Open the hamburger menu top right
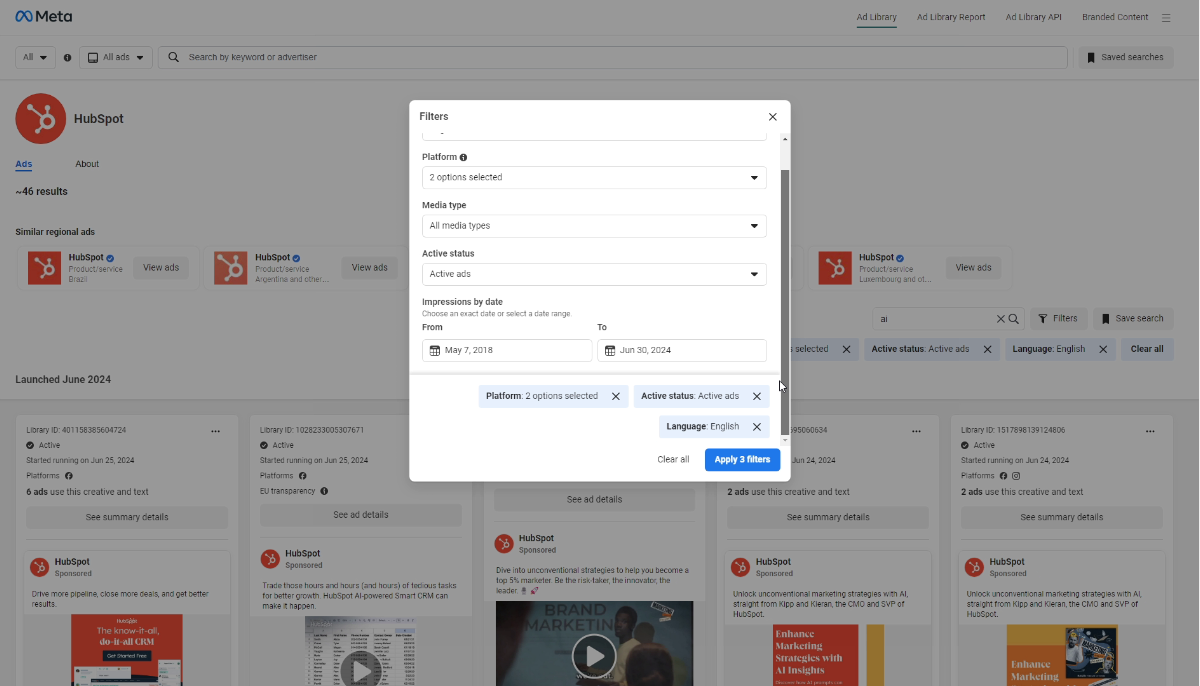Screen dimensions: 1200x686 (1166, 17)
